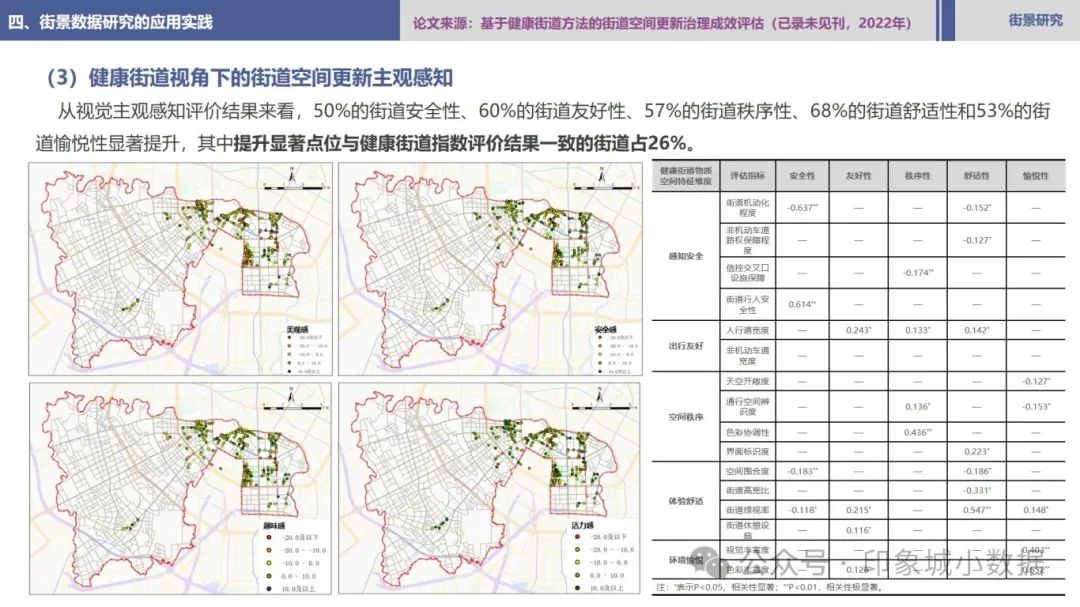Viewport: 1080px width, 607px height.
Task: Click the north arrow on the 安全感 map
Action: click(x=601, y=176)
